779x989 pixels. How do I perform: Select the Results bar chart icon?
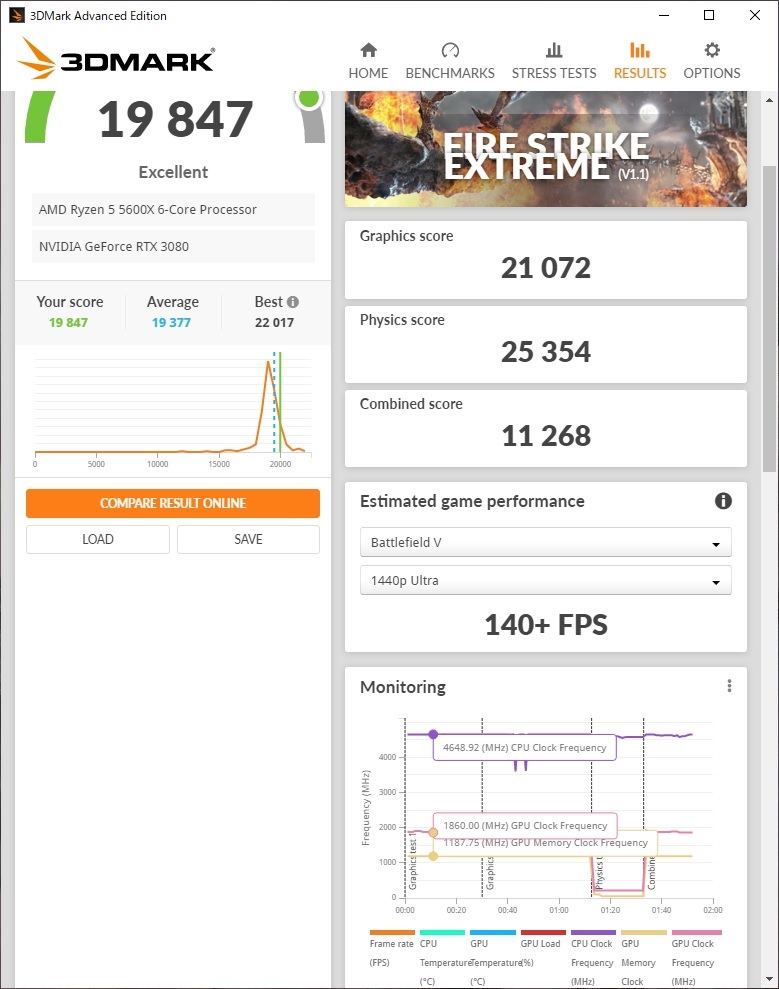coord(640,50)
